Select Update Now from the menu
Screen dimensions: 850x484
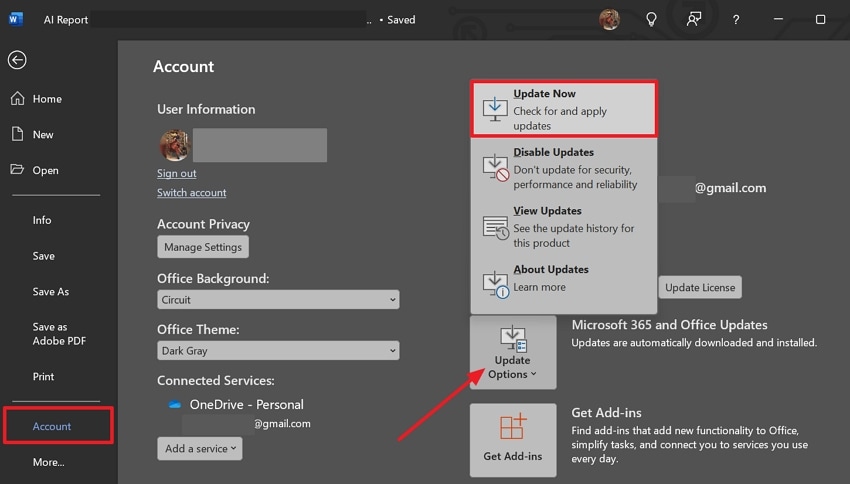point(564,109)
